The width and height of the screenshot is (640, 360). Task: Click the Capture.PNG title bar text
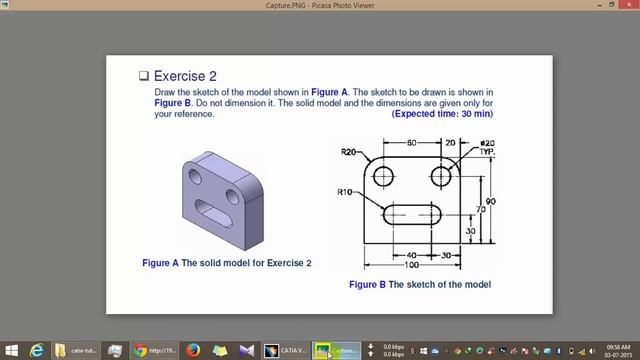[320, 5]
